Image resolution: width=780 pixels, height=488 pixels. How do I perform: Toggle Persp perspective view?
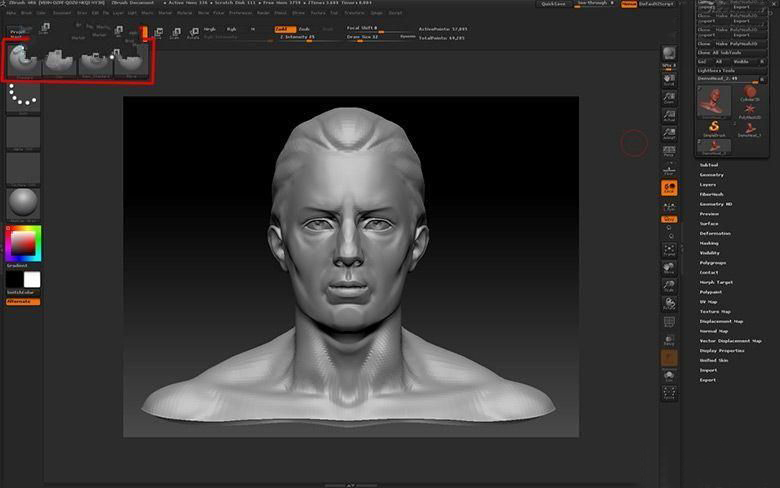point(669,152)
